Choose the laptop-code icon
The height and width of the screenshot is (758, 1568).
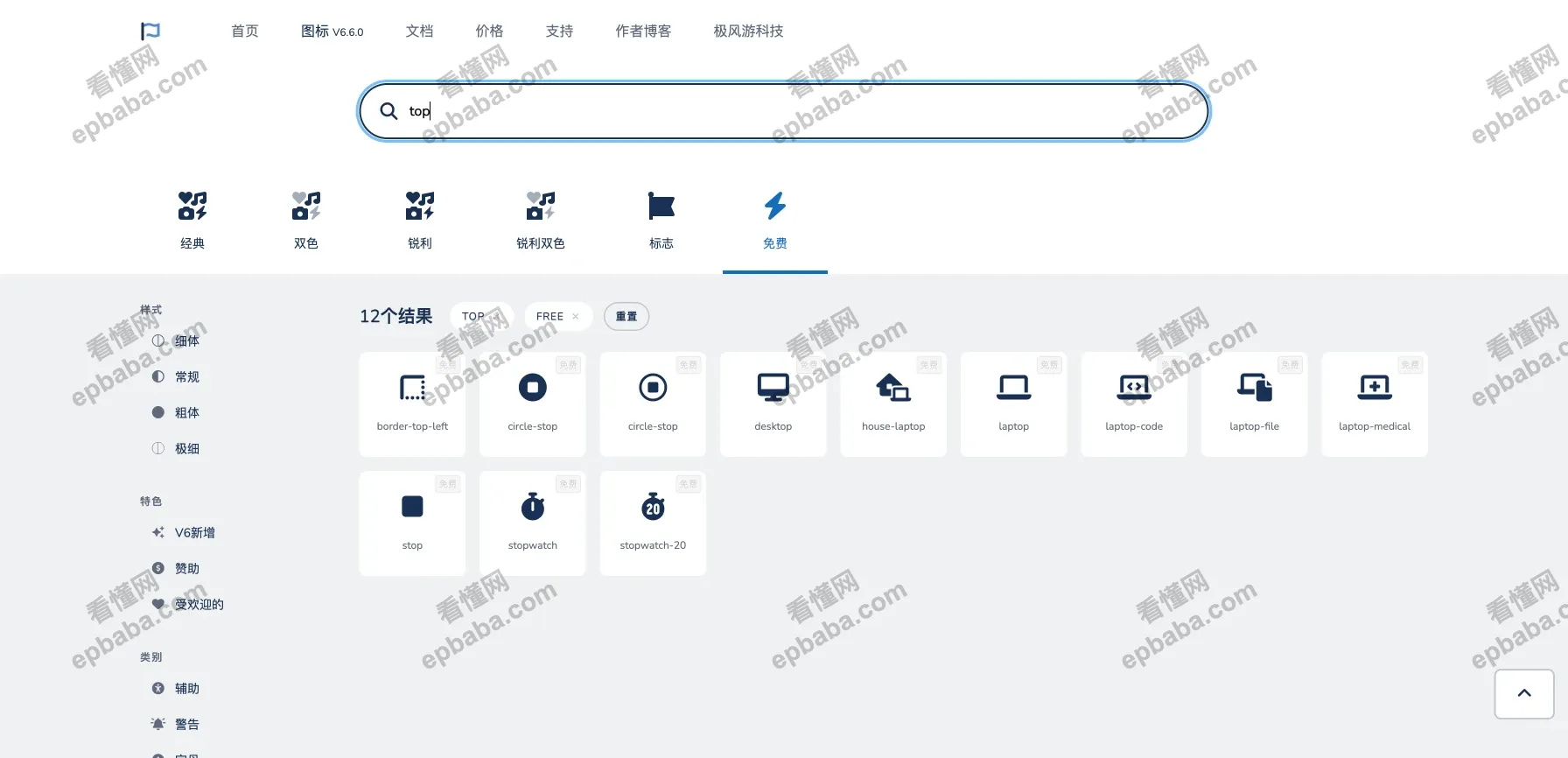click(1134, 404)
